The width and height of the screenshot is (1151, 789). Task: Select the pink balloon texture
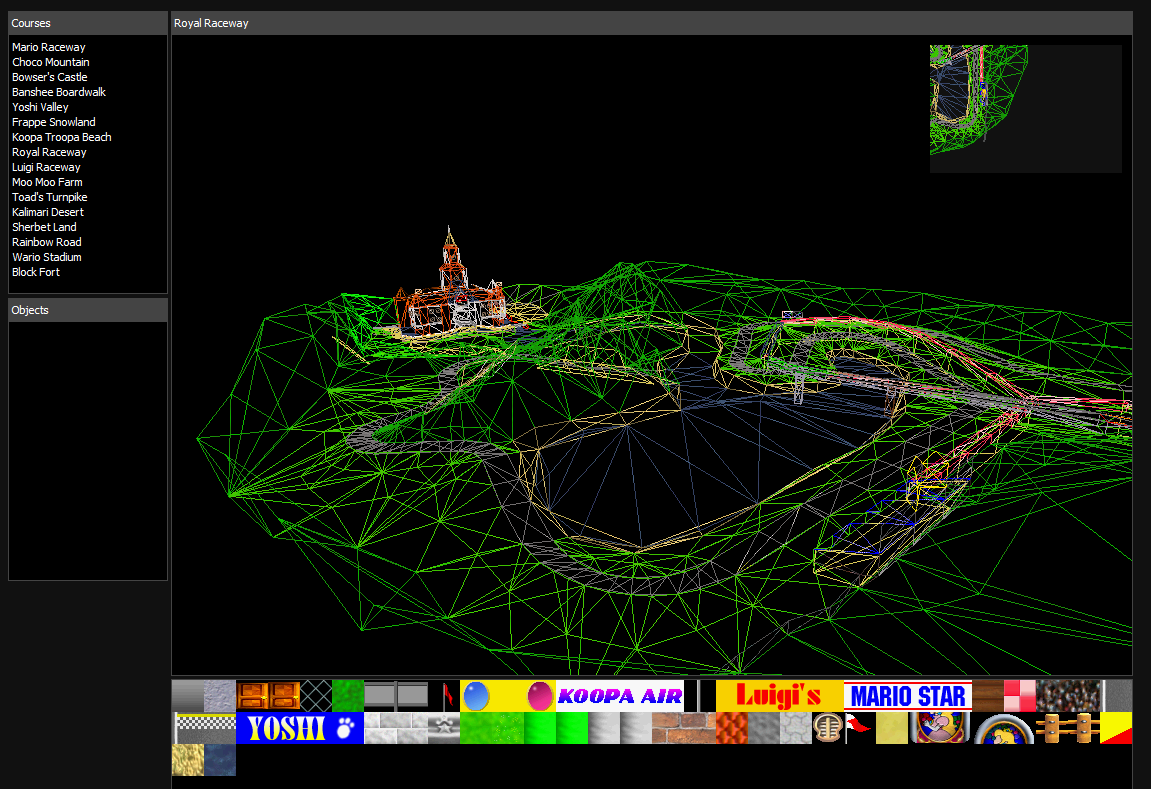pos(540,696)
